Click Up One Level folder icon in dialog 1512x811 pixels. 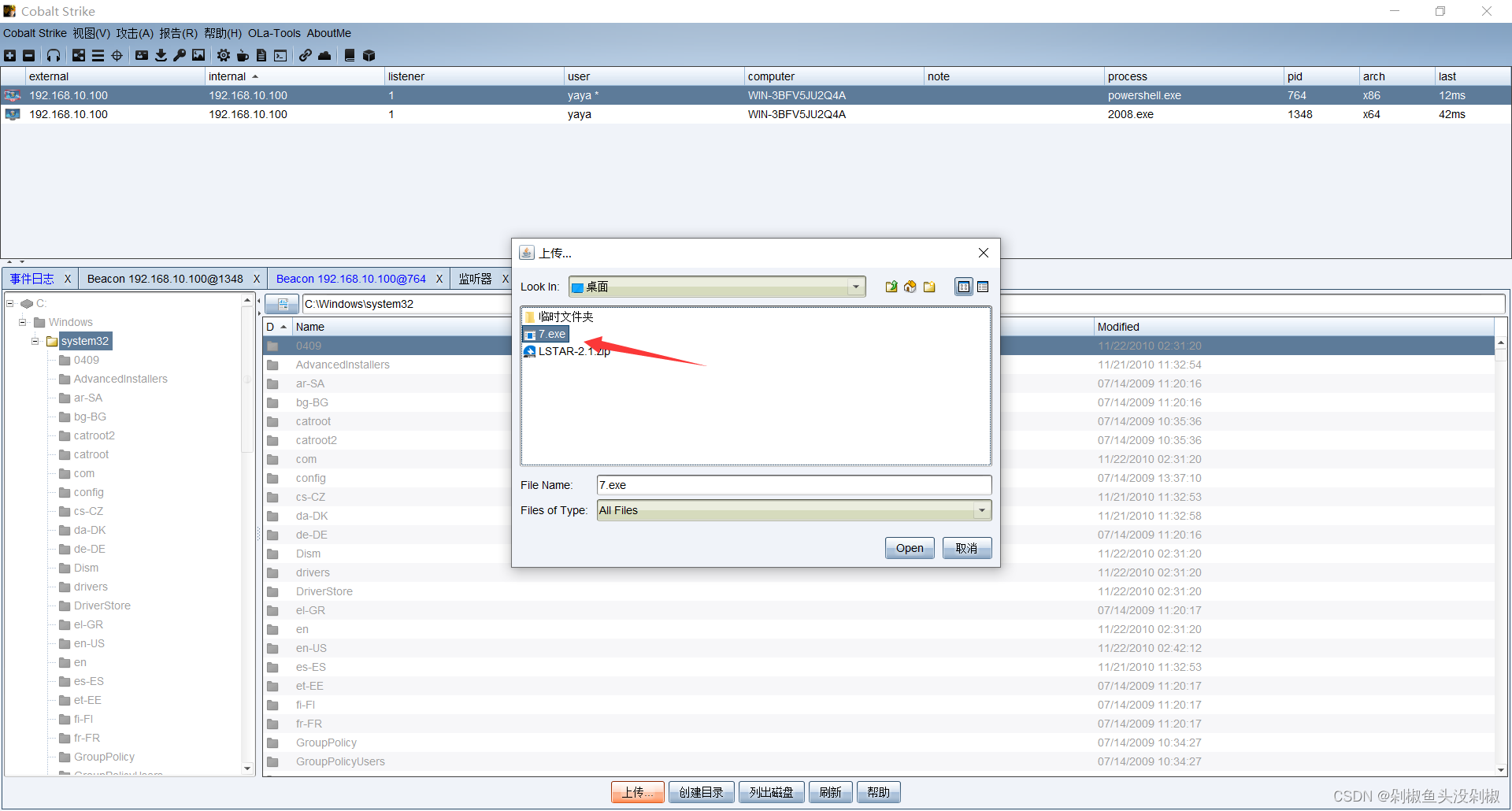pos(891,287)
